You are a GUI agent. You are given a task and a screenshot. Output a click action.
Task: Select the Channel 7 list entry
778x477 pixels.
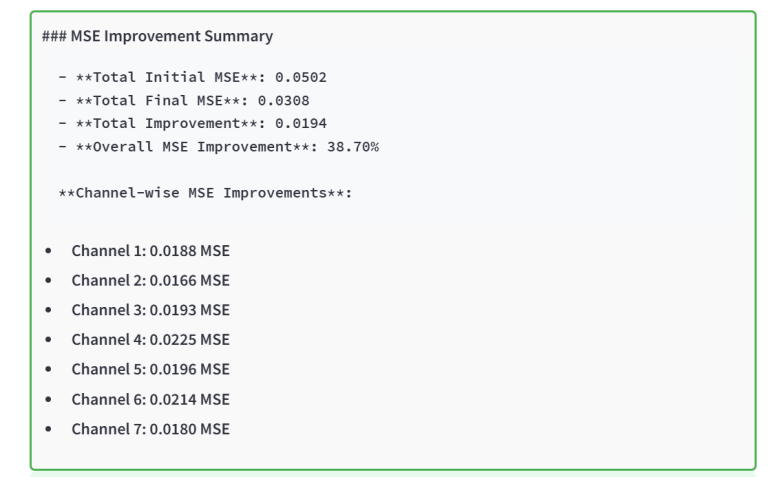[150, 429]
